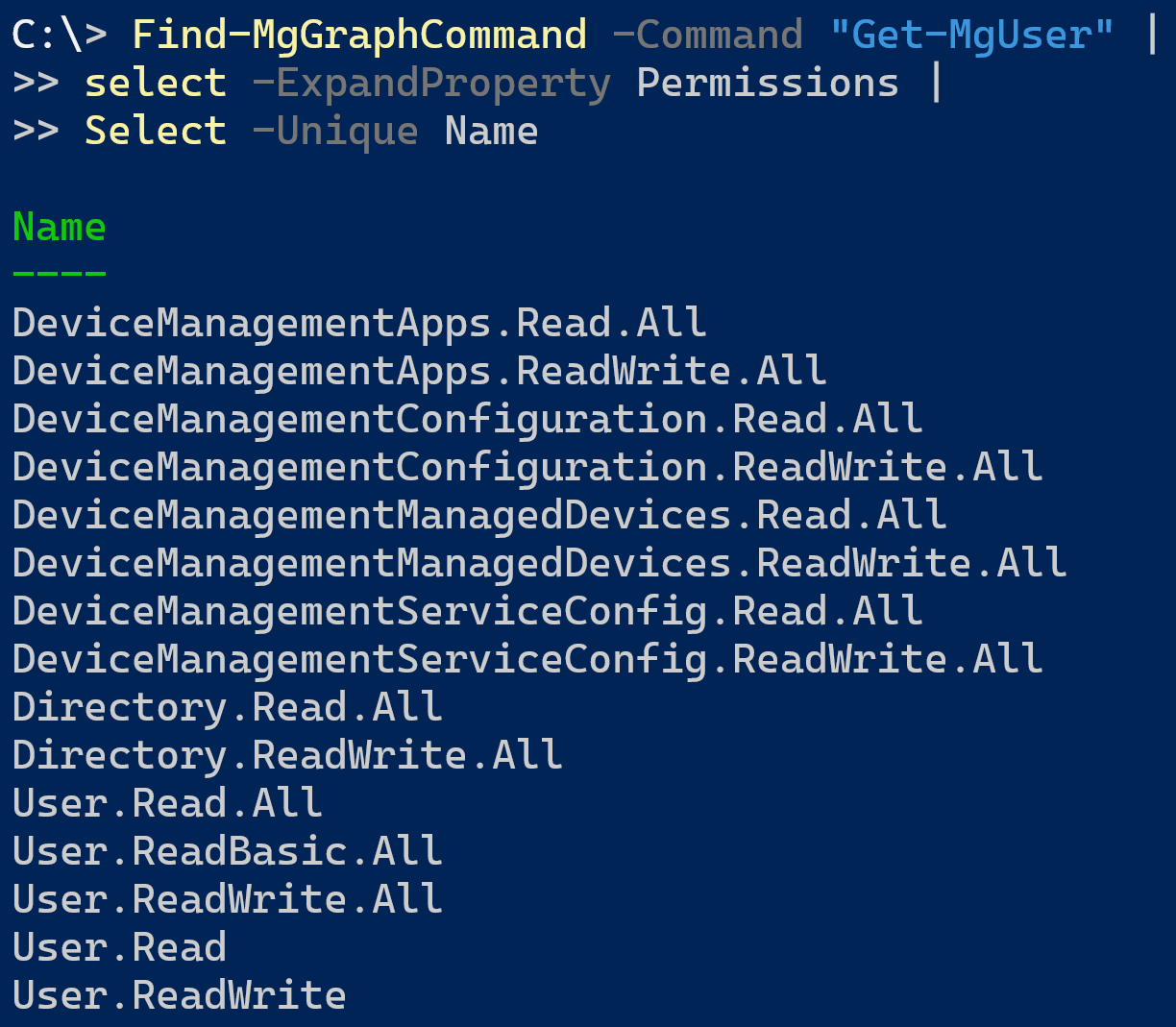Click the User.ReadBasic.All entry
This screenshot has width=1176, height=1027.
(x=228, y=852)
